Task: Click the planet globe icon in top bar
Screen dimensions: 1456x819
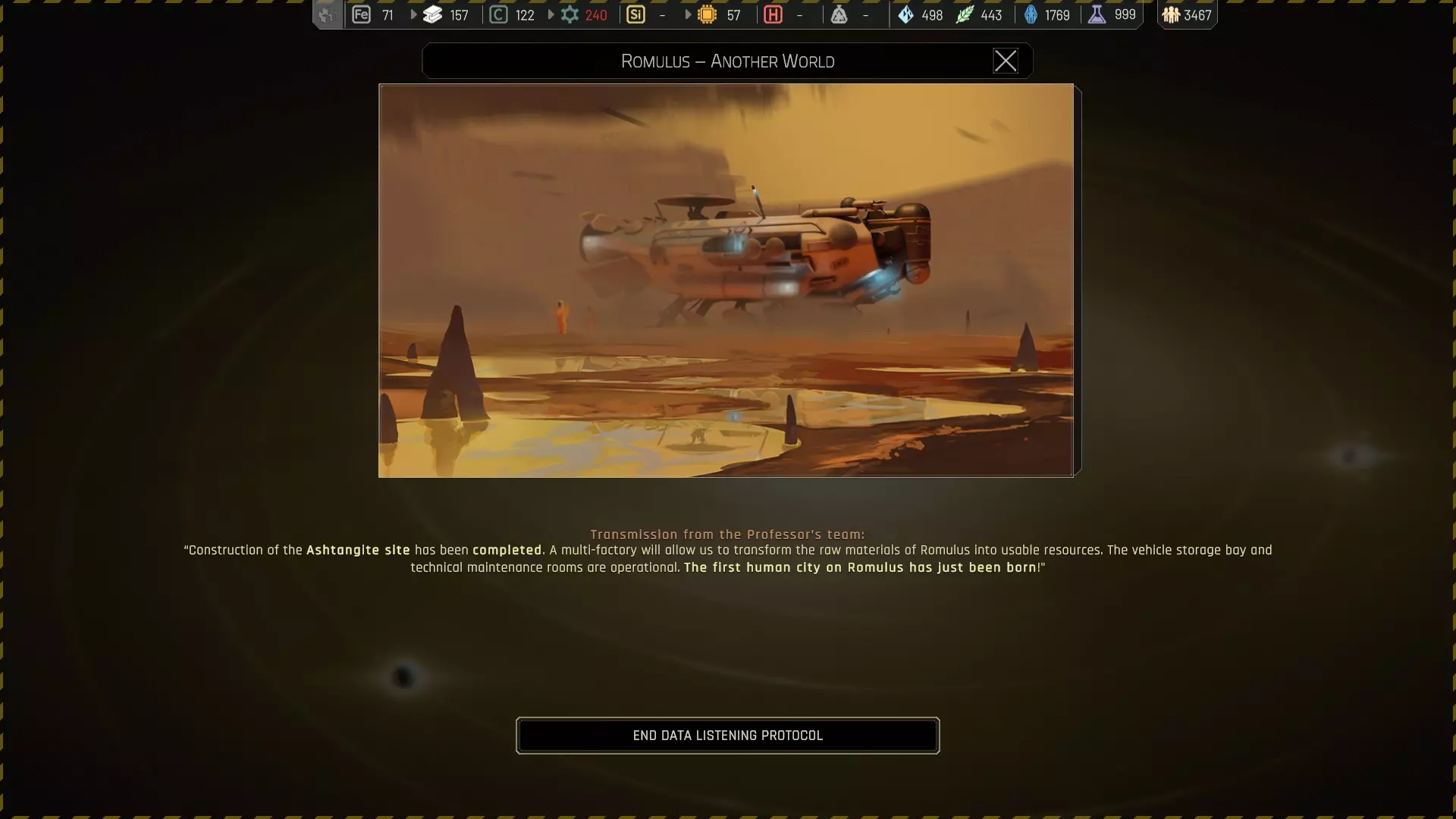Action: (x=328, y=14)
